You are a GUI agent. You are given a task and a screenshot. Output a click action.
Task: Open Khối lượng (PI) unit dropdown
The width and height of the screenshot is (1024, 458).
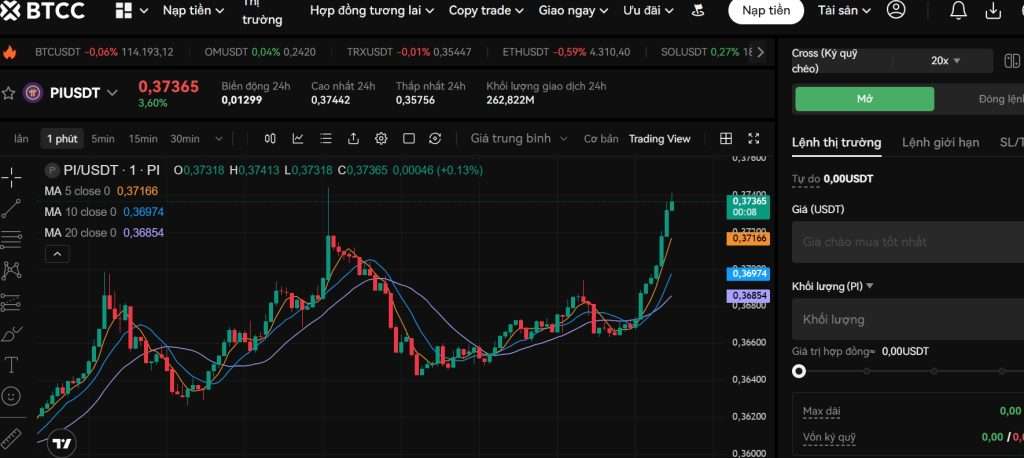(x=833, y=286)
